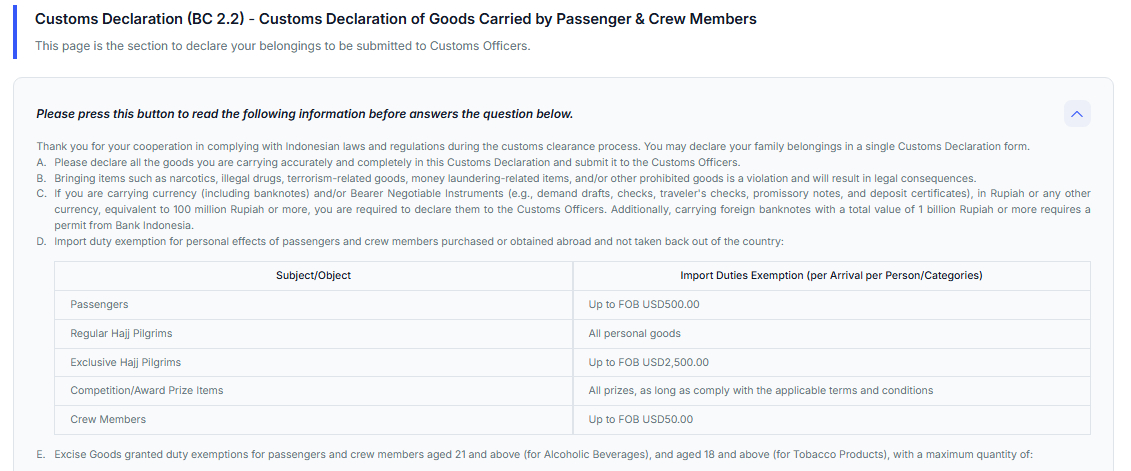Click the subtitle about declaring your belongings
1131x471 pixels.
point(282,46)
